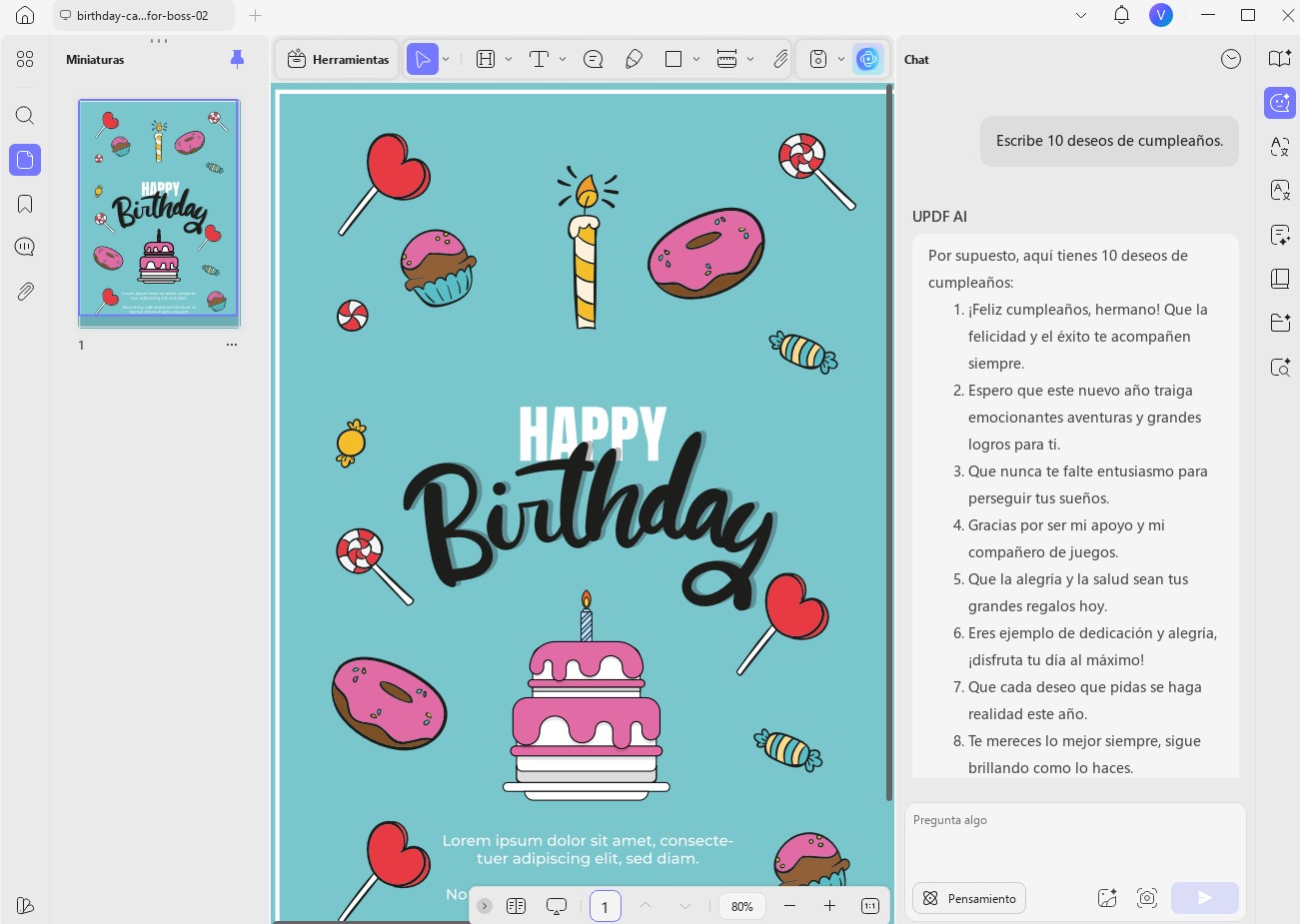Attach an image to the chat
The image size is (1300, 924).
[x=1107, y=898]
